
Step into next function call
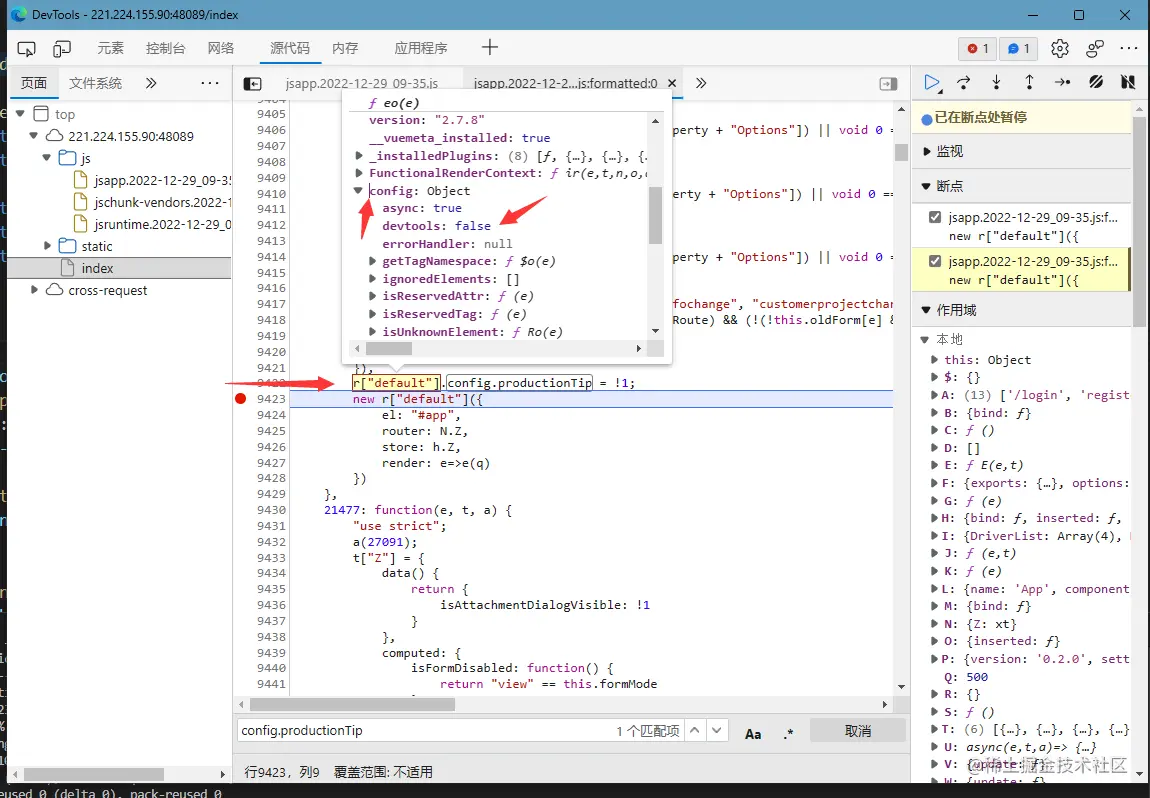[x=996, y=82]
